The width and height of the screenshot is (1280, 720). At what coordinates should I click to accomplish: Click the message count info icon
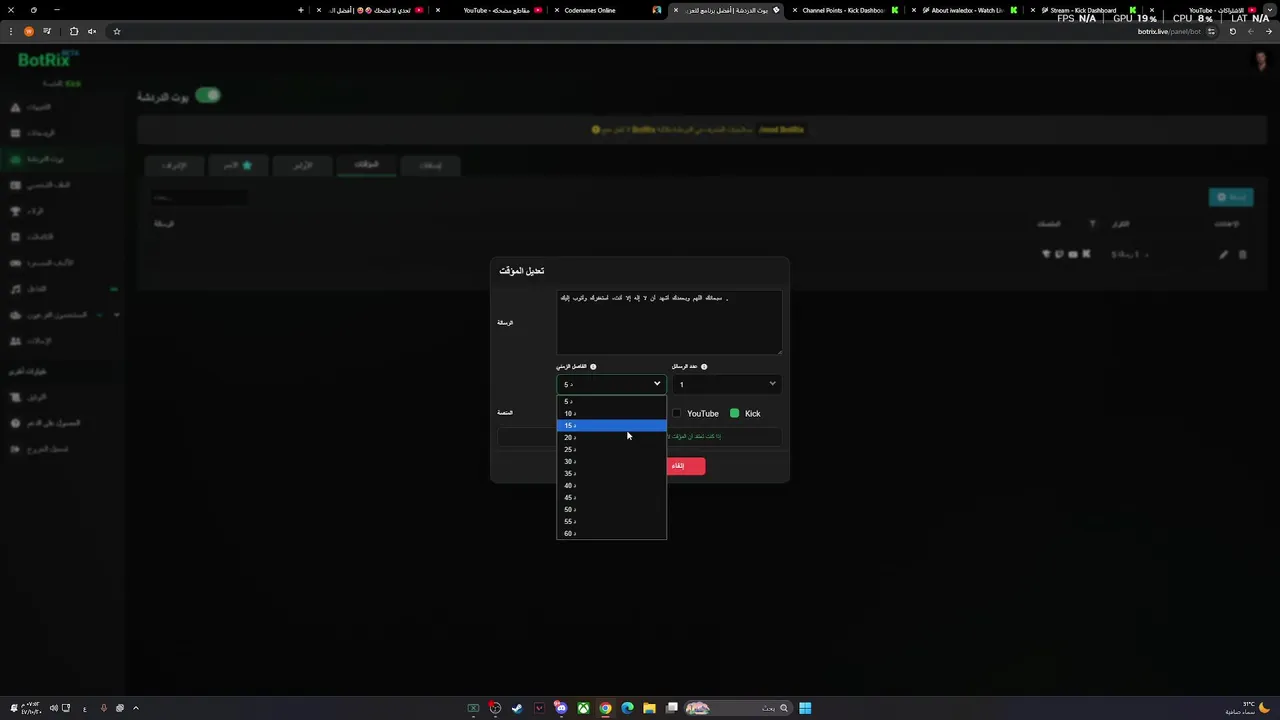point(704,366)
